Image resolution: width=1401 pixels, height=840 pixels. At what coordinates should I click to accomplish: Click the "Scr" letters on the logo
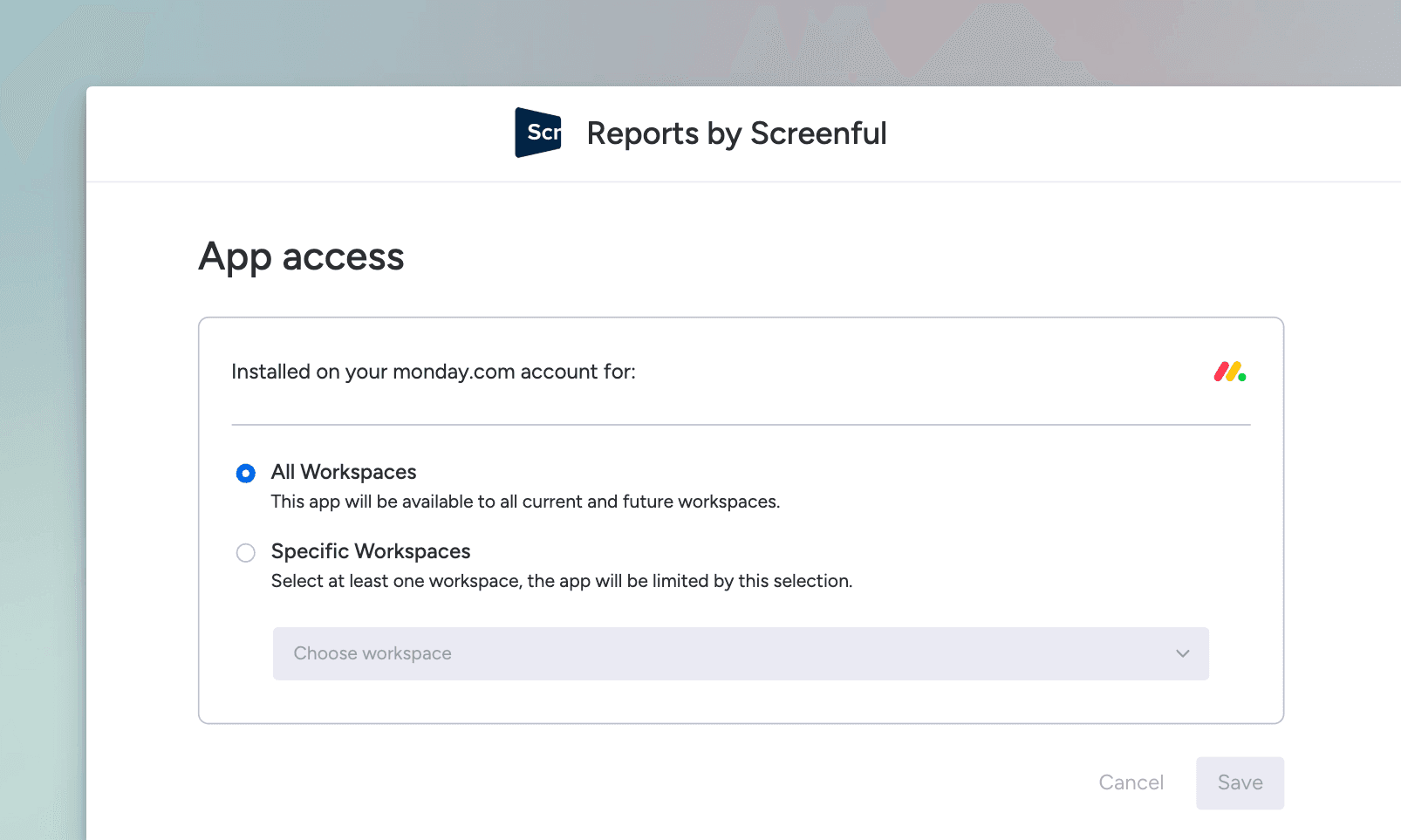click(x=543, y=133)
